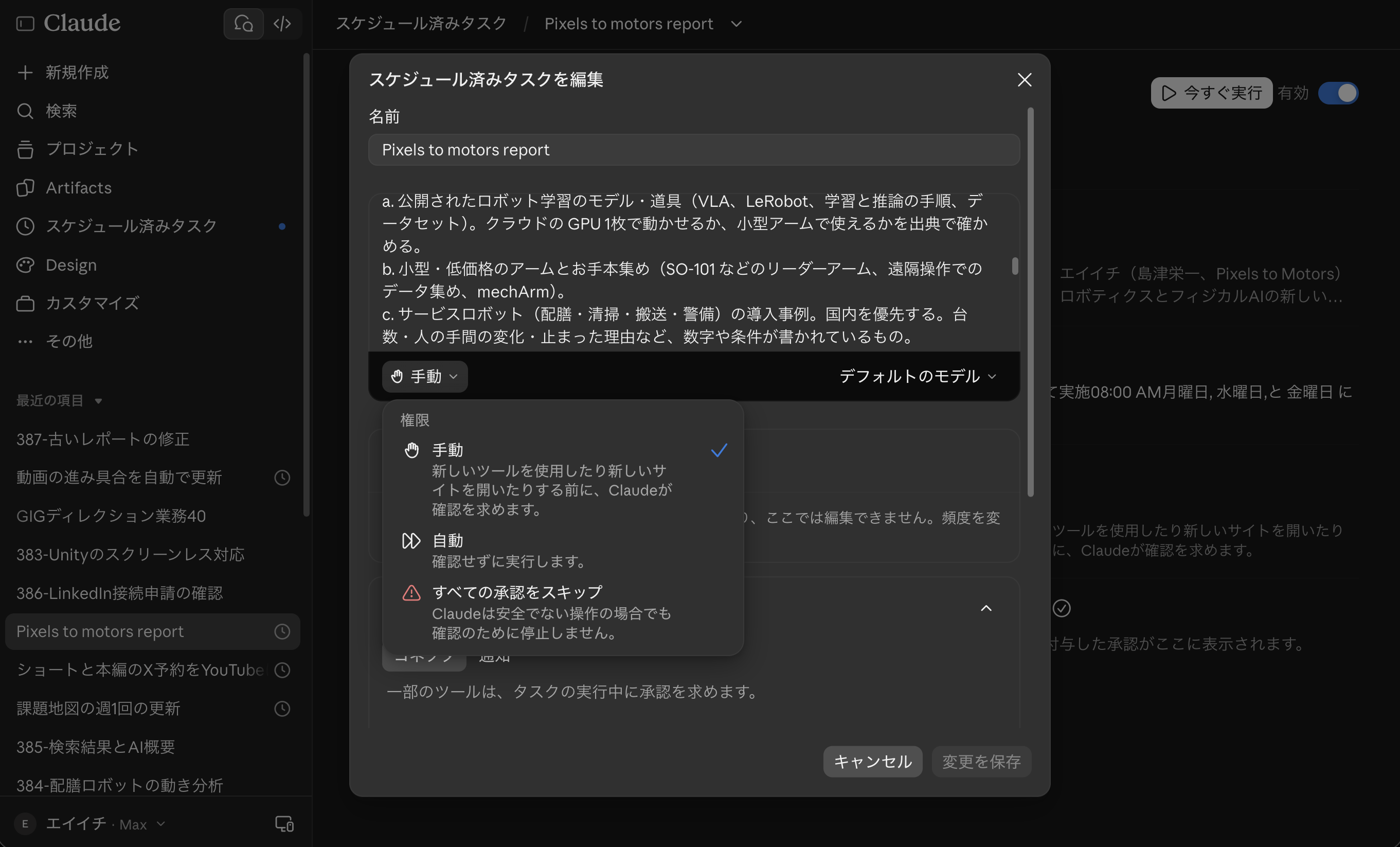1400x847 pixels.
Task: Go to スケジュール済みタスク sidebar item
Action: coord(152,226)
